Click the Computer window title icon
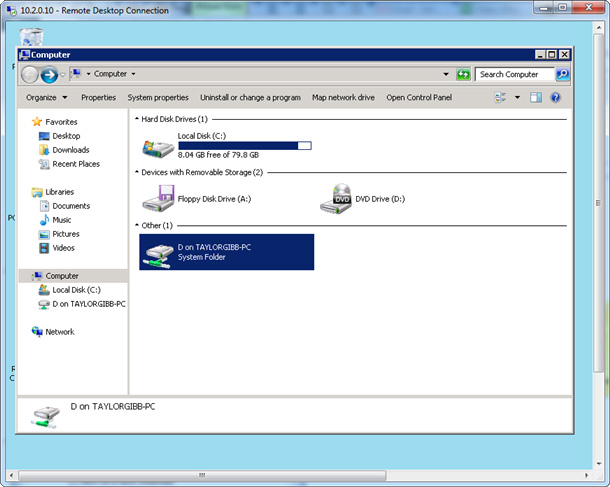This screenshot has height=487, width=610. [x=25, y=55]
